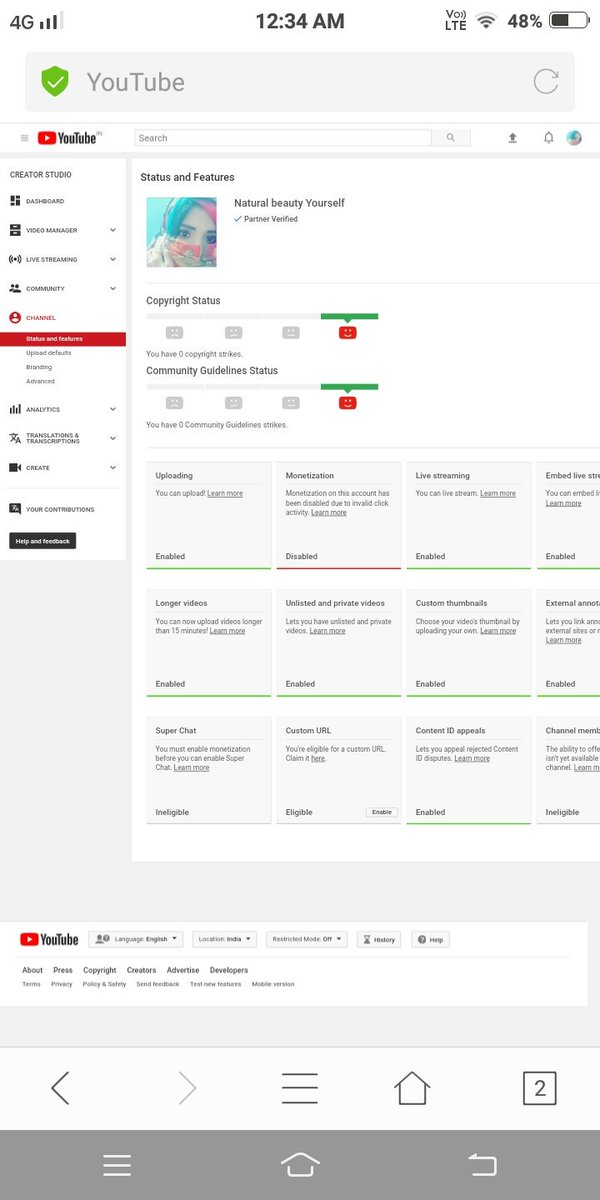Screen dimensions: 600x1200
Task: Click the Test new features footer link
Action: (216, 984)
